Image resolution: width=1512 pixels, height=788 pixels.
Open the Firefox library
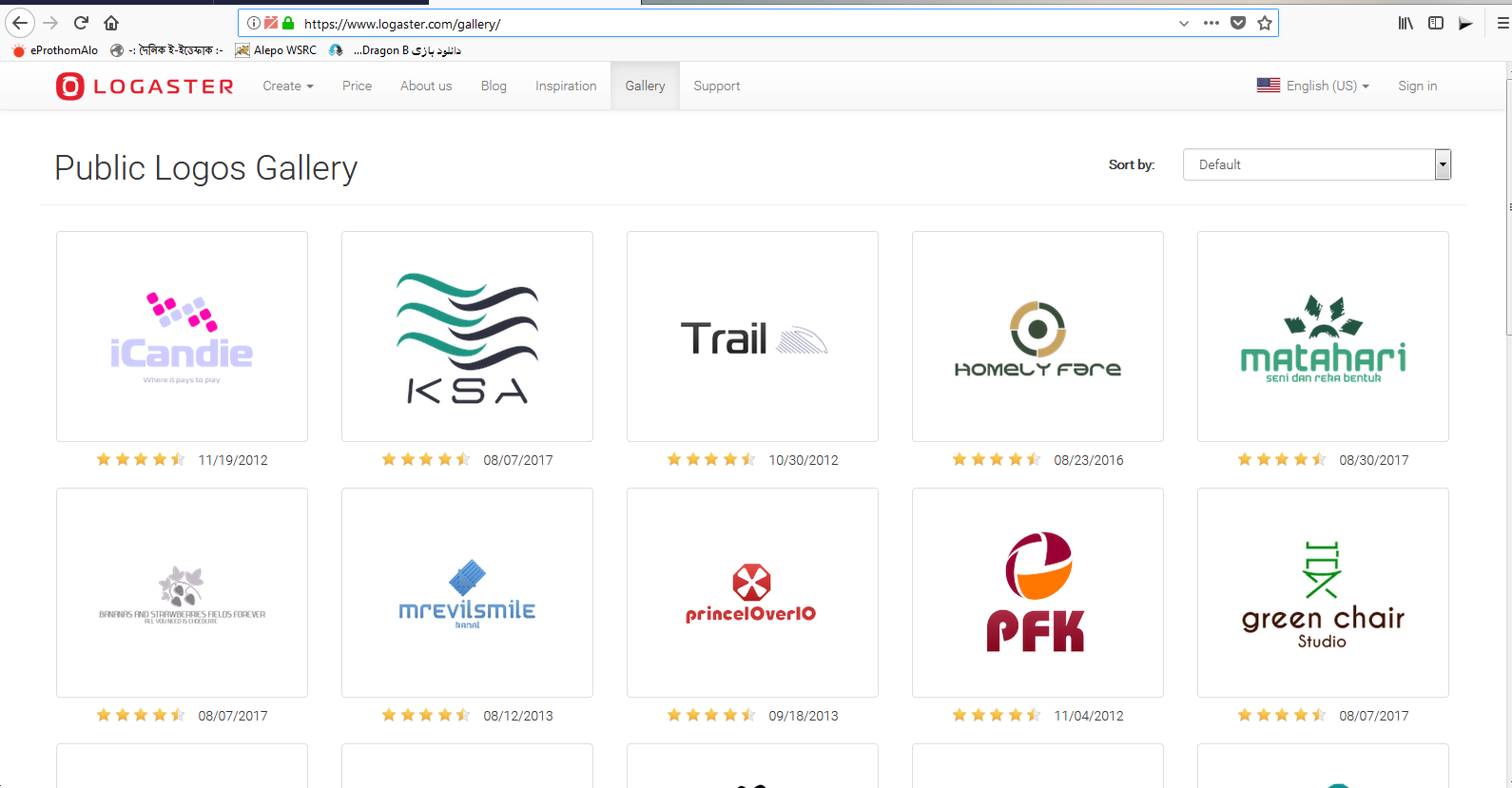(1405, 23)
